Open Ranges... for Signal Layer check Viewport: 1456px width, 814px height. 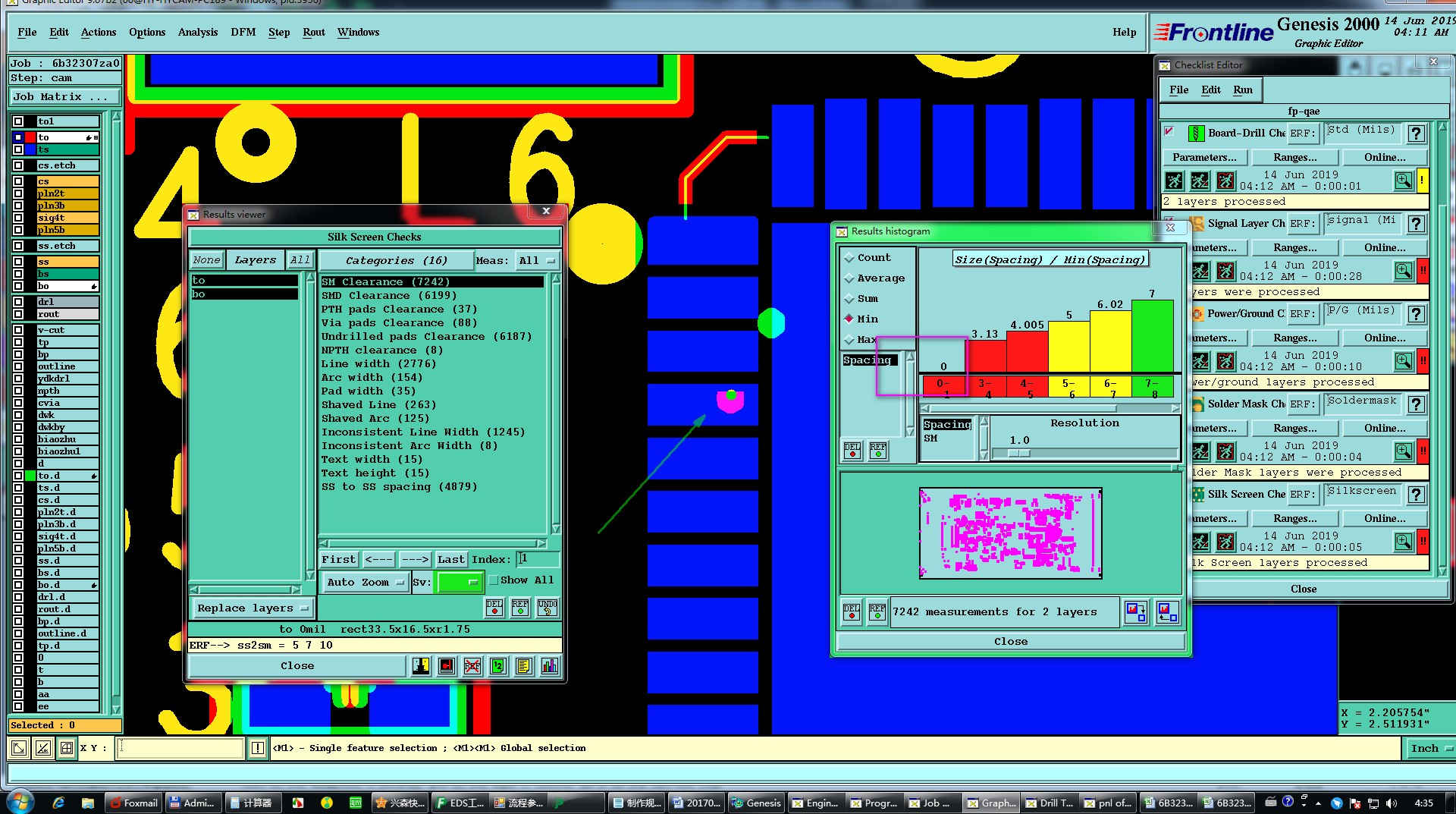[x=1294, y=248]
